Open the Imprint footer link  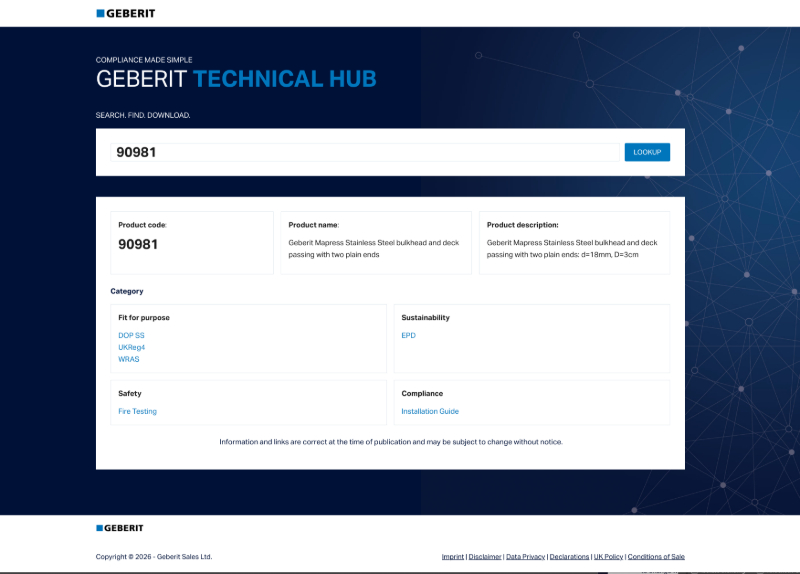(453, 557)
